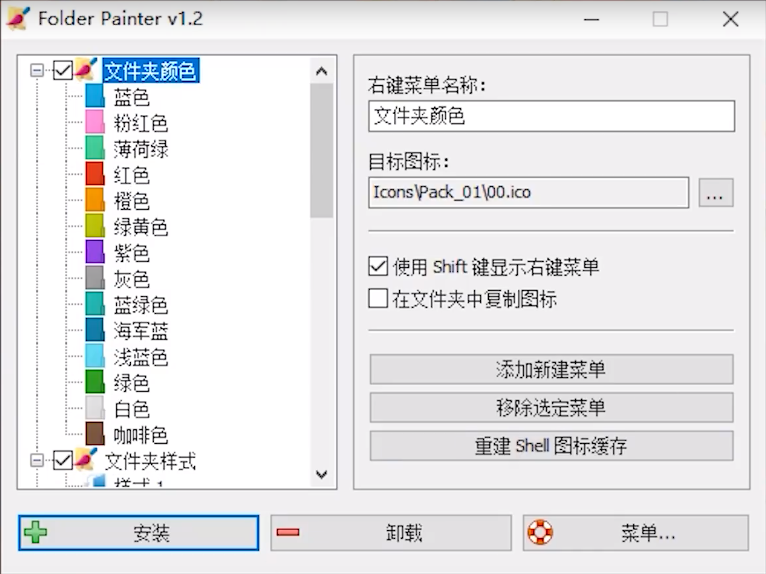Disable 使用 Shift 键显示右键菜单 option
This screenshot has height=574, width=766.
pyautogui.click(x=378, y=267)
